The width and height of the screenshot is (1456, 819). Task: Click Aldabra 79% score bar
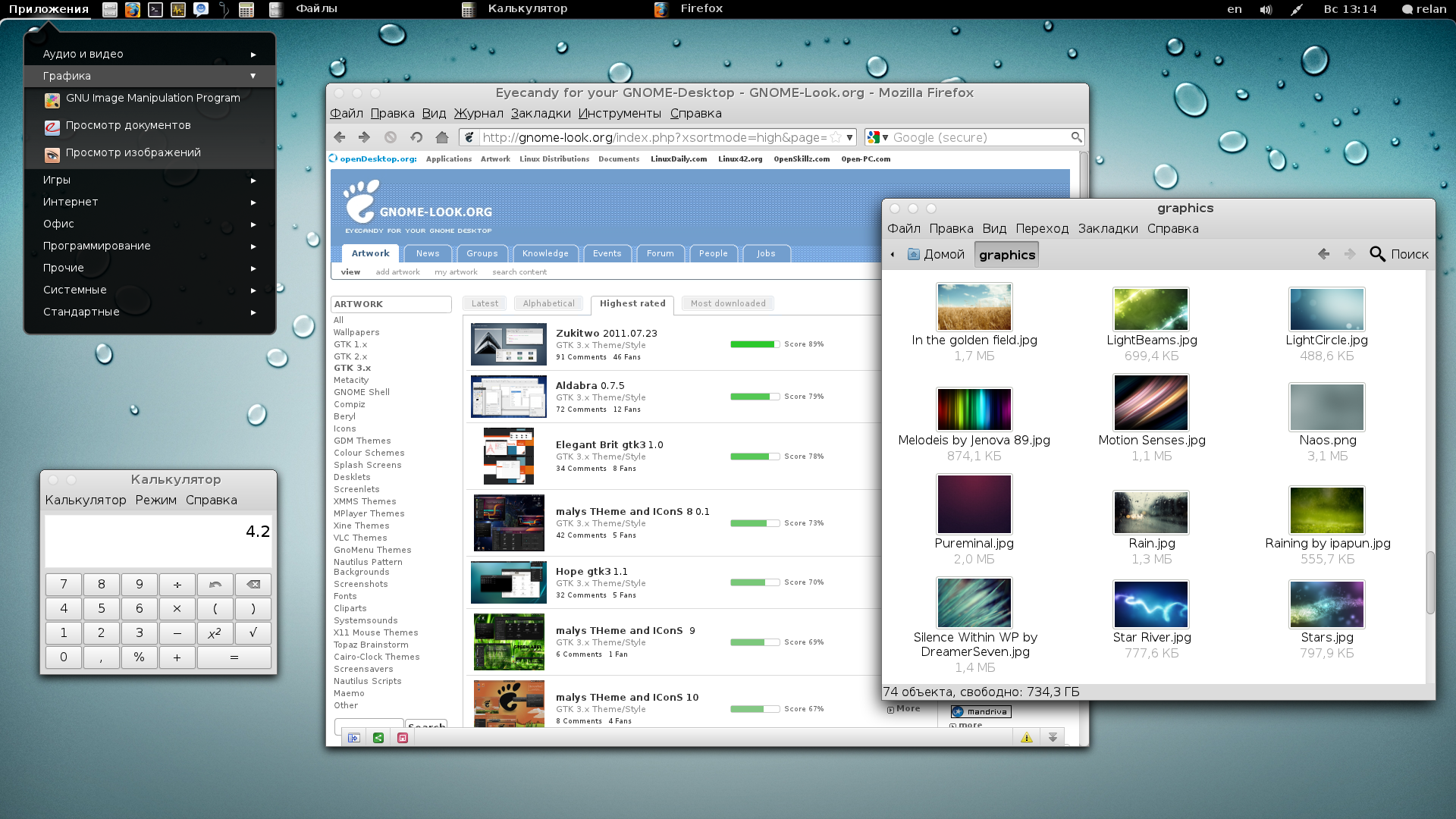[755, 397]
